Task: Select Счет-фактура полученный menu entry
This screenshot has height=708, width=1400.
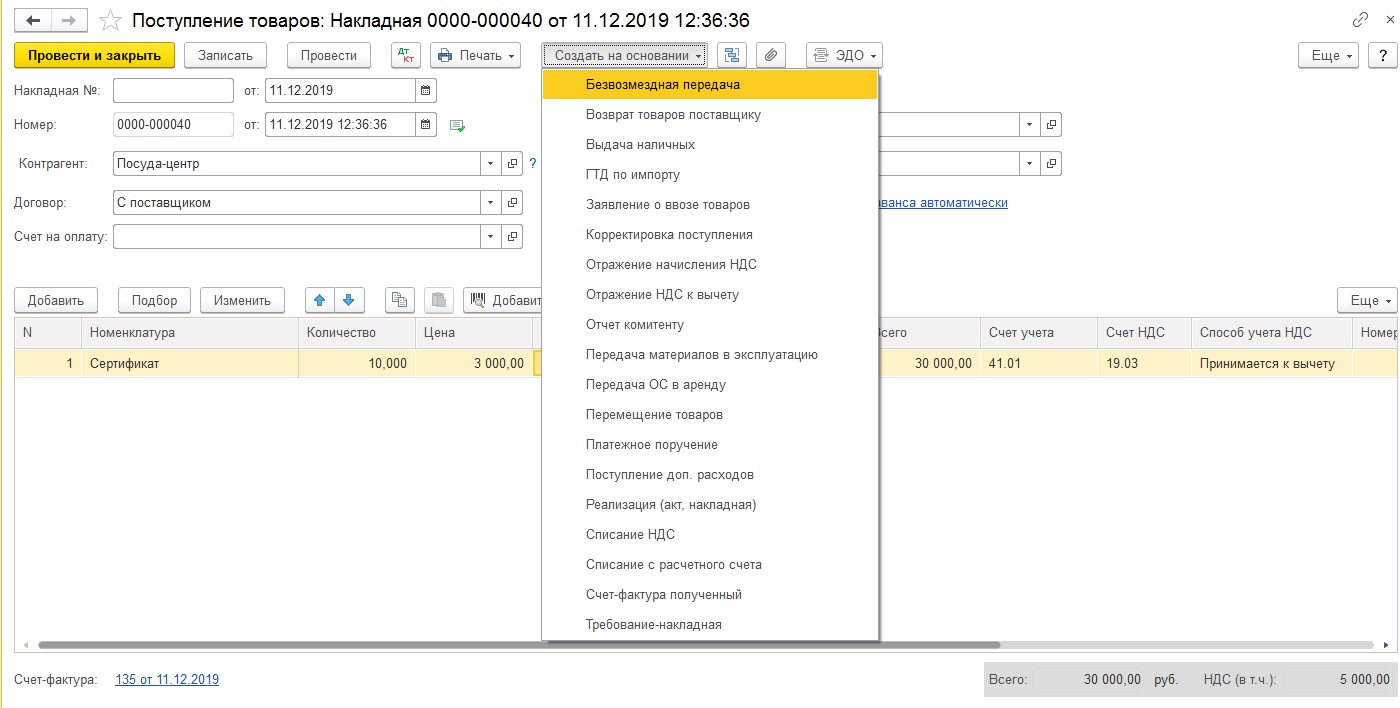Action: pyautogui.click(x=663, y=595)
